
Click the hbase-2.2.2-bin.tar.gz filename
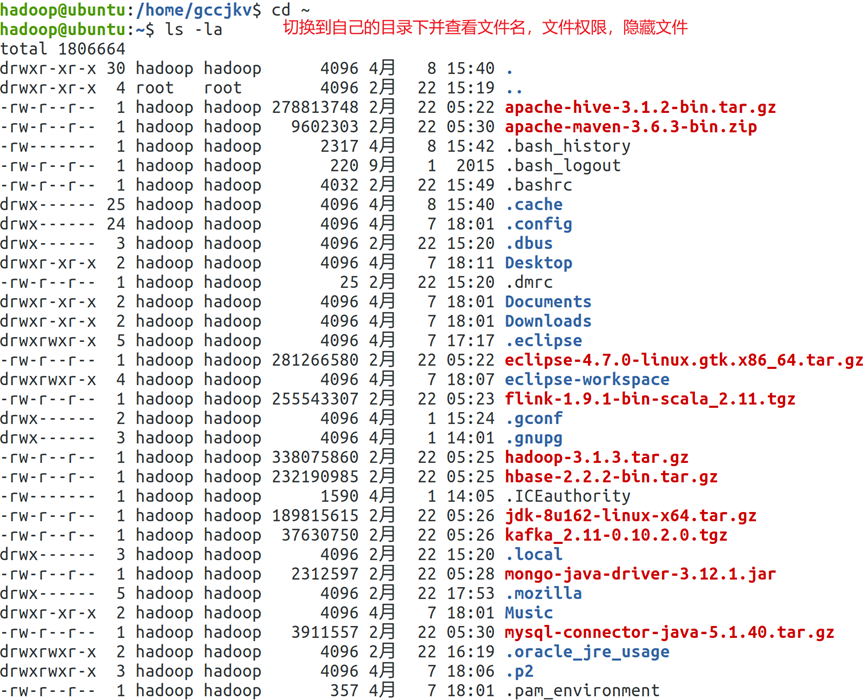coord(611,477)
